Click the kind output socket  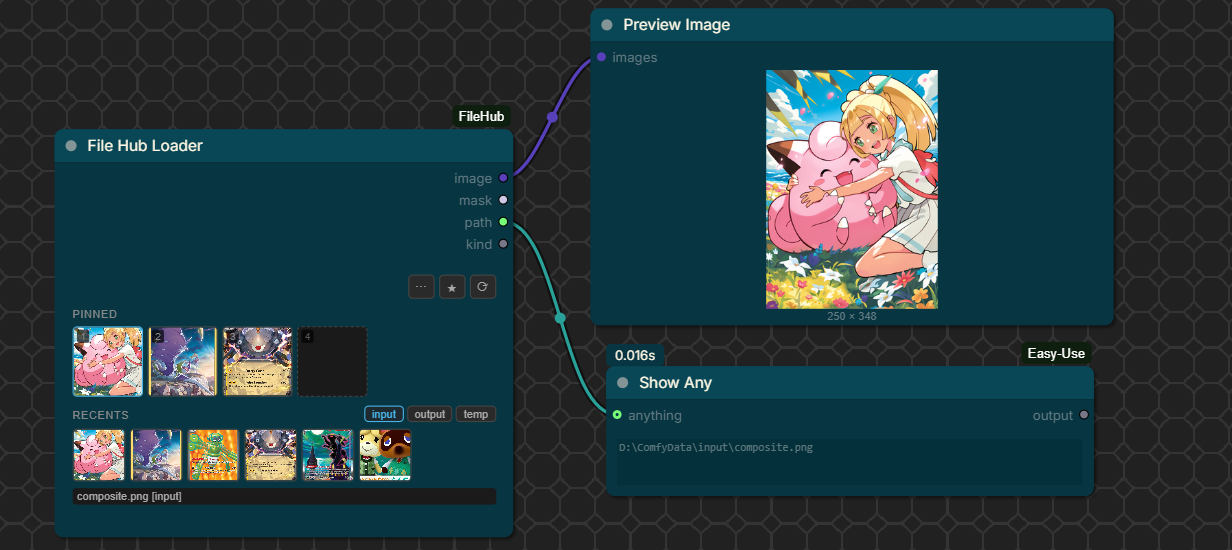tap(503, 244)
